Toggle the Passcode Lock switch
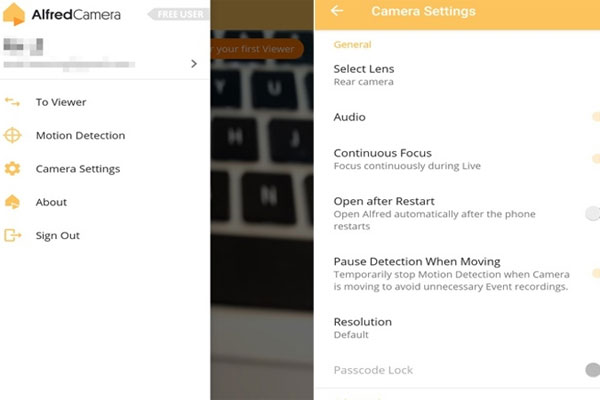The height and width of the screenshot is (400, 600). pos(592,370)
